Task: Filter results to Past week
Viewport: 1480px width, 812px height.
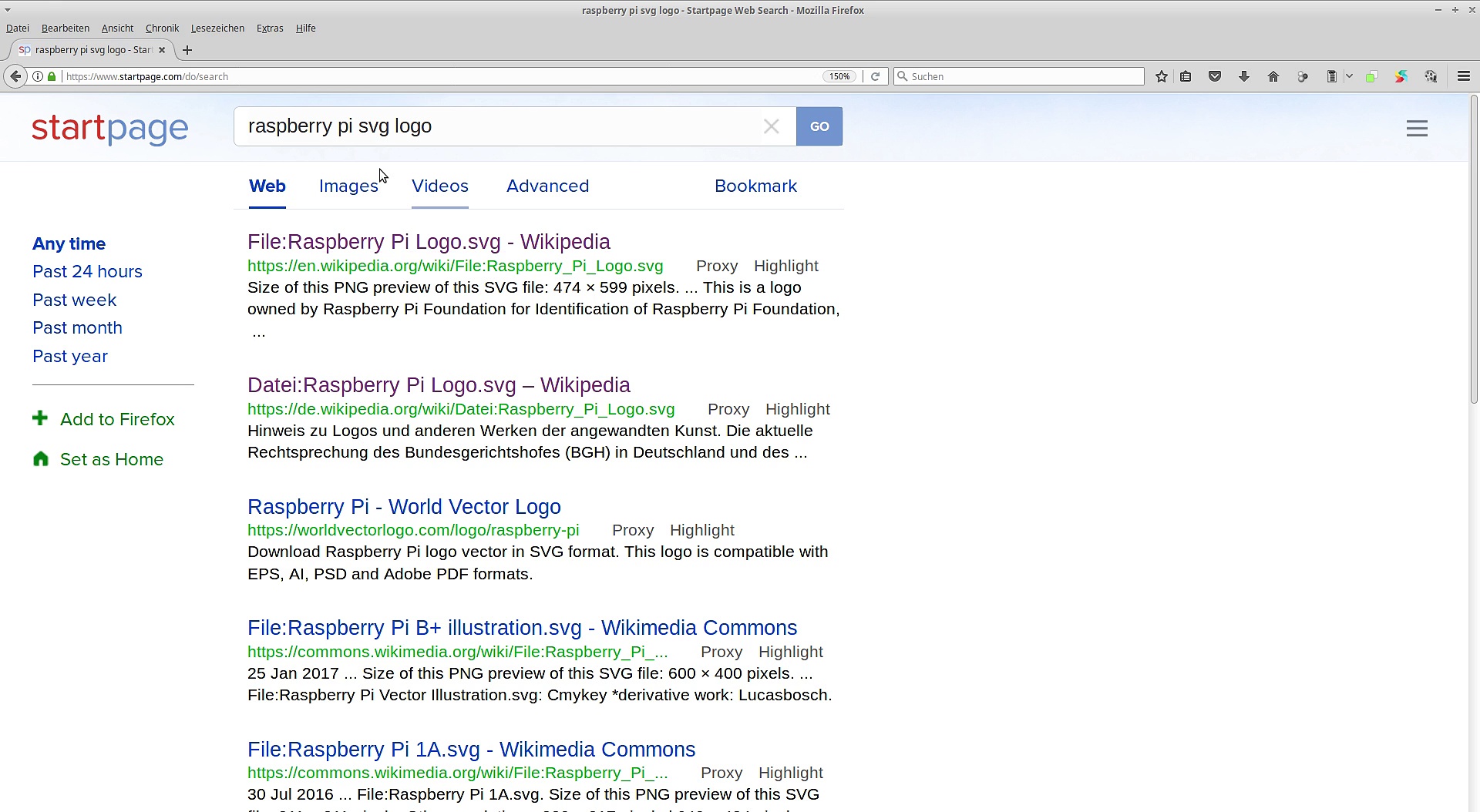Action: [x=74, y=300]
